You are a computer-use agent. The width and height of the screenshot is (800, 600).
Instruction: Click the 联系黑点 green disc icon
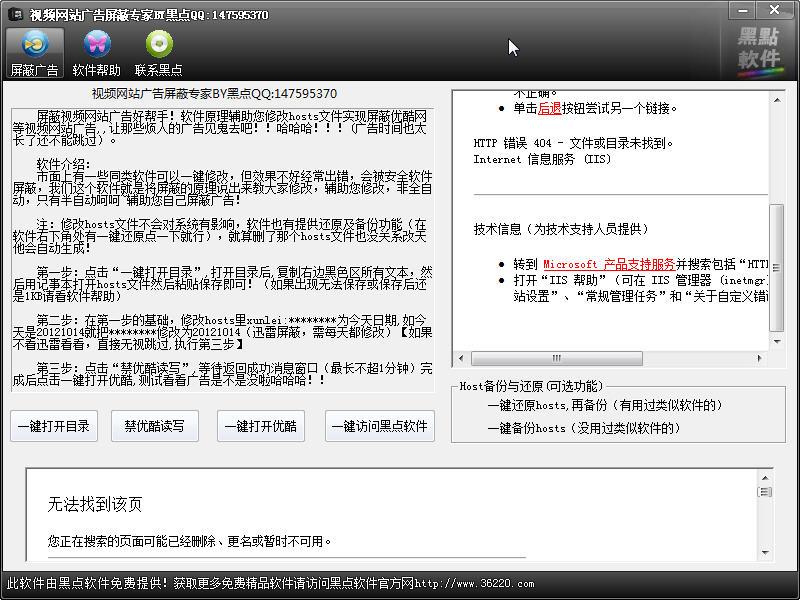159,44
